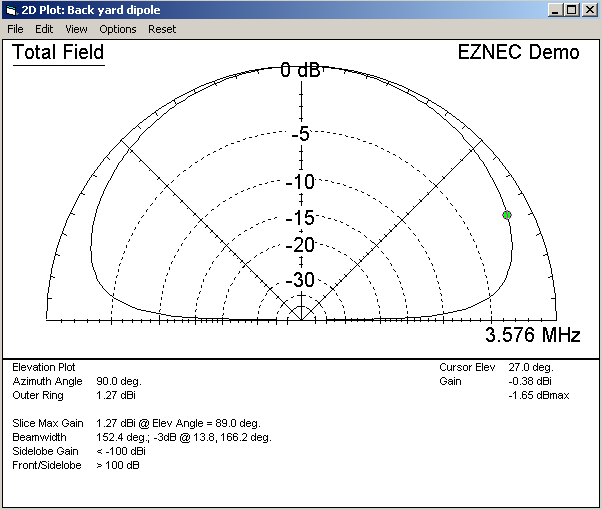Click the 0 dB label at plot top
The width and height of the screenshot is (602, 510).
[x=300, y=71]
